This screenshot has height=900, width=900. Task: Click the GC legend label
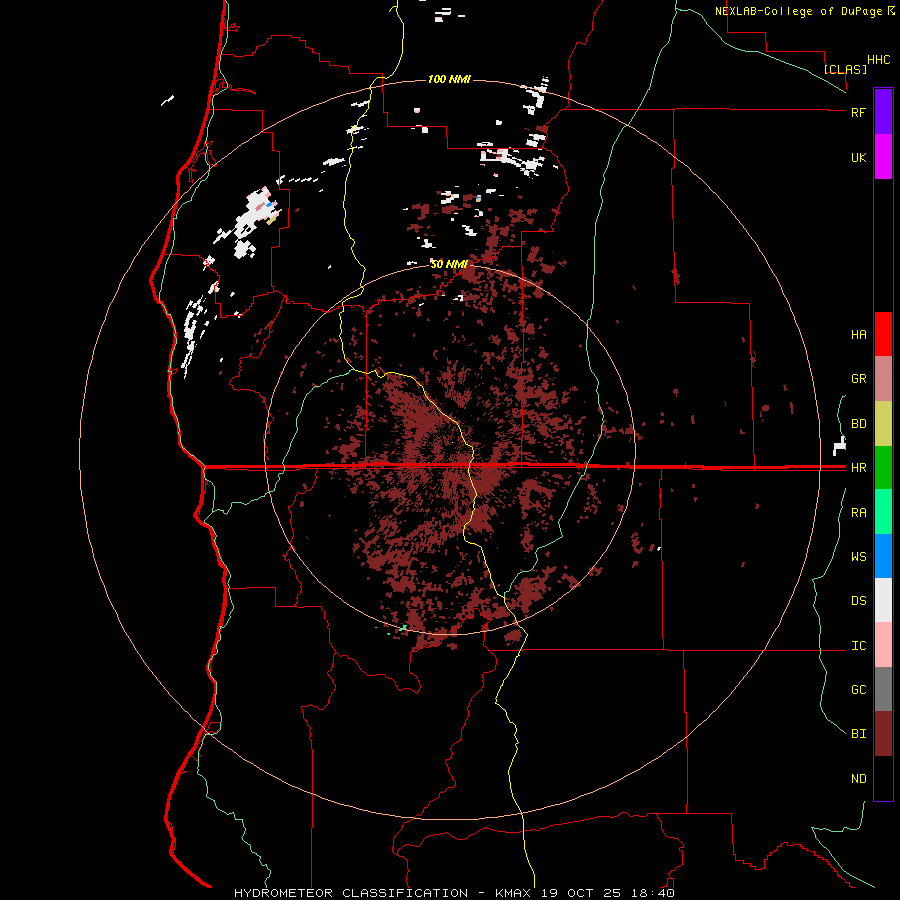pyautogui.click(x=858, y=690)
